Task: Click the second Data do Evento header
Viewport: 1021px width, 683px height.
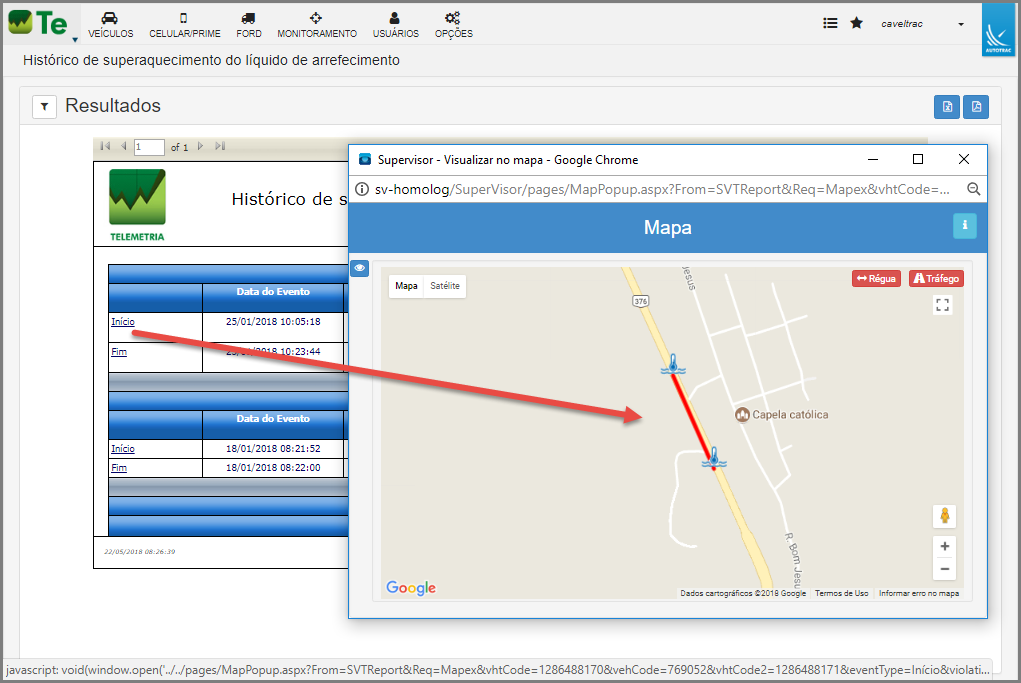Action: click(273, 419)
